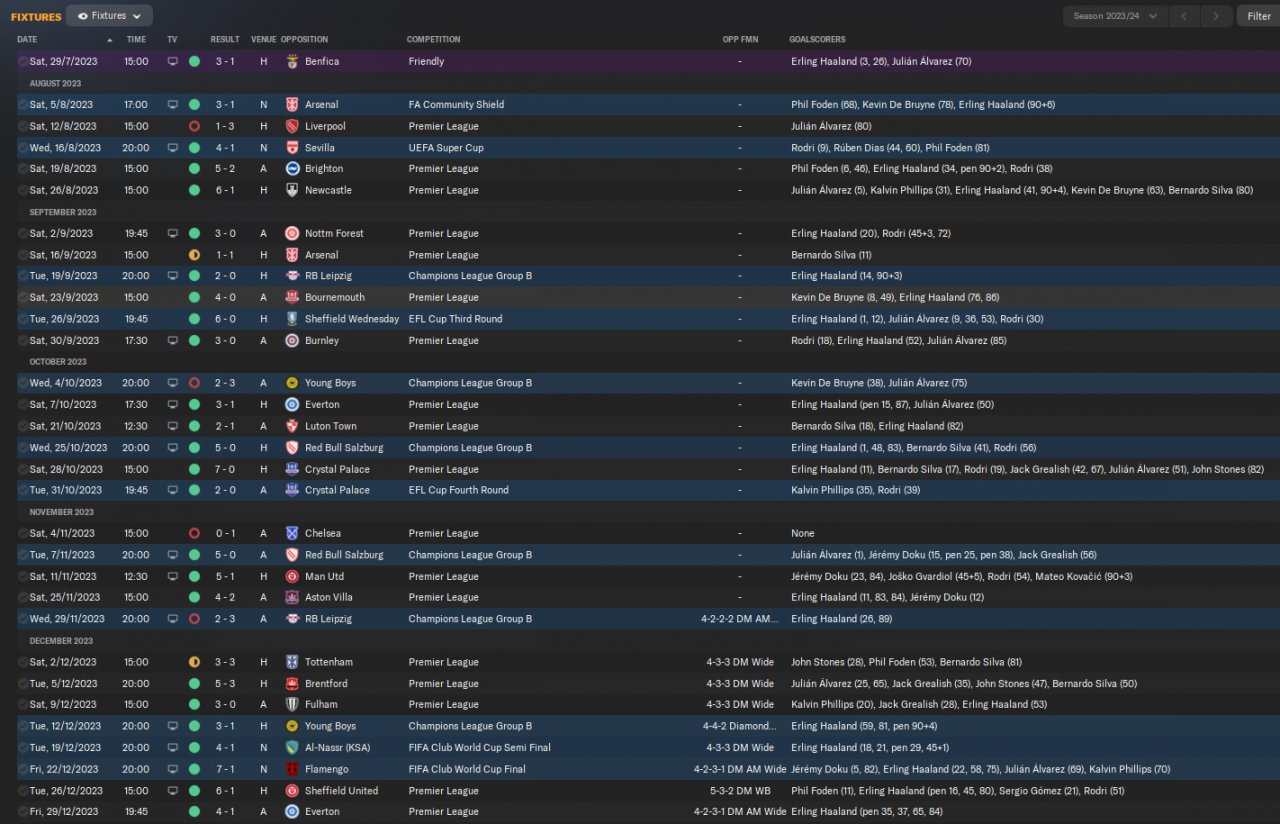Click the 7 - 0 result against Crystal Palace

point(224,469)
